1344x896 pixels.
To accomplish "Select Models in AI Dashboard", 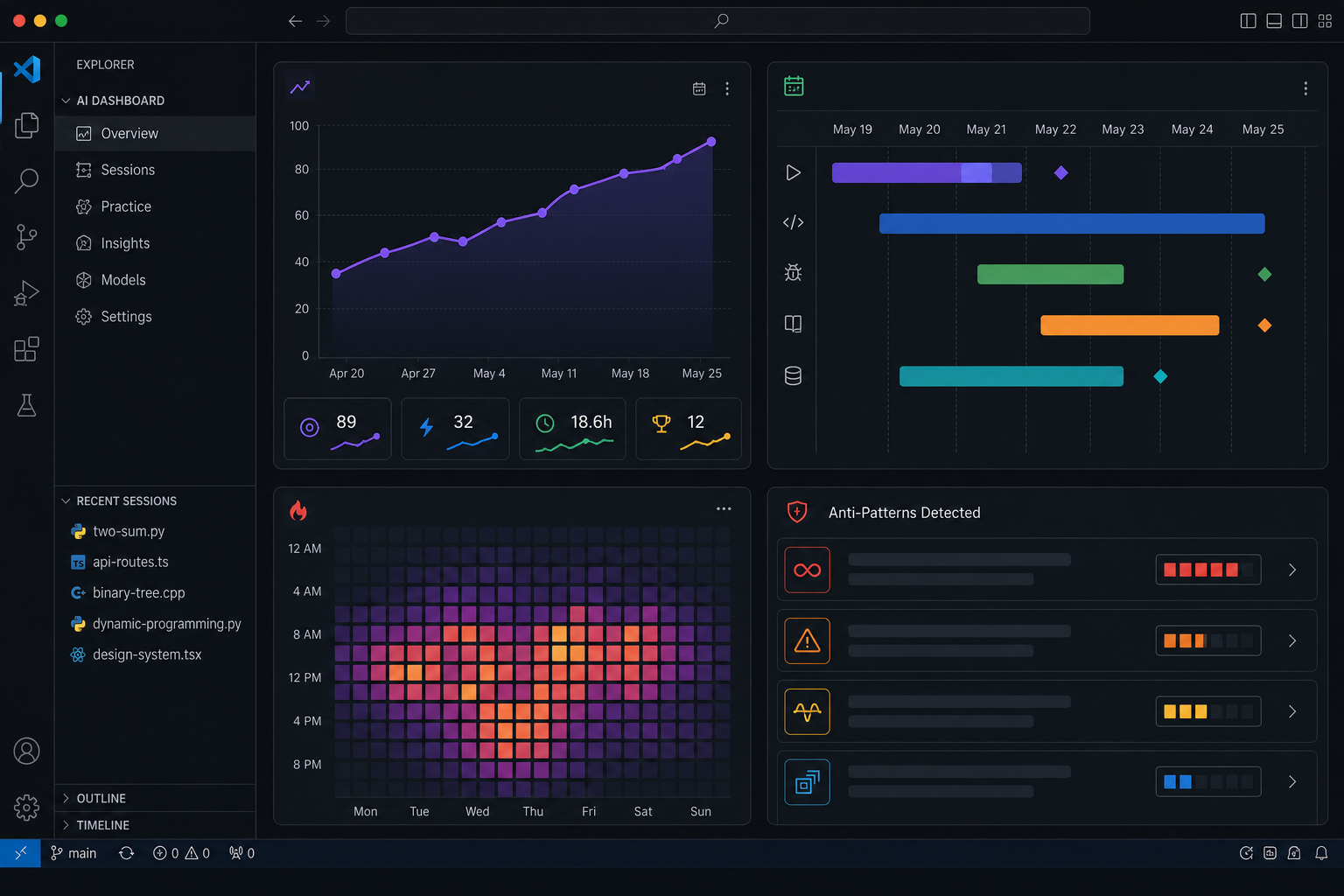I will coord(155,280).
